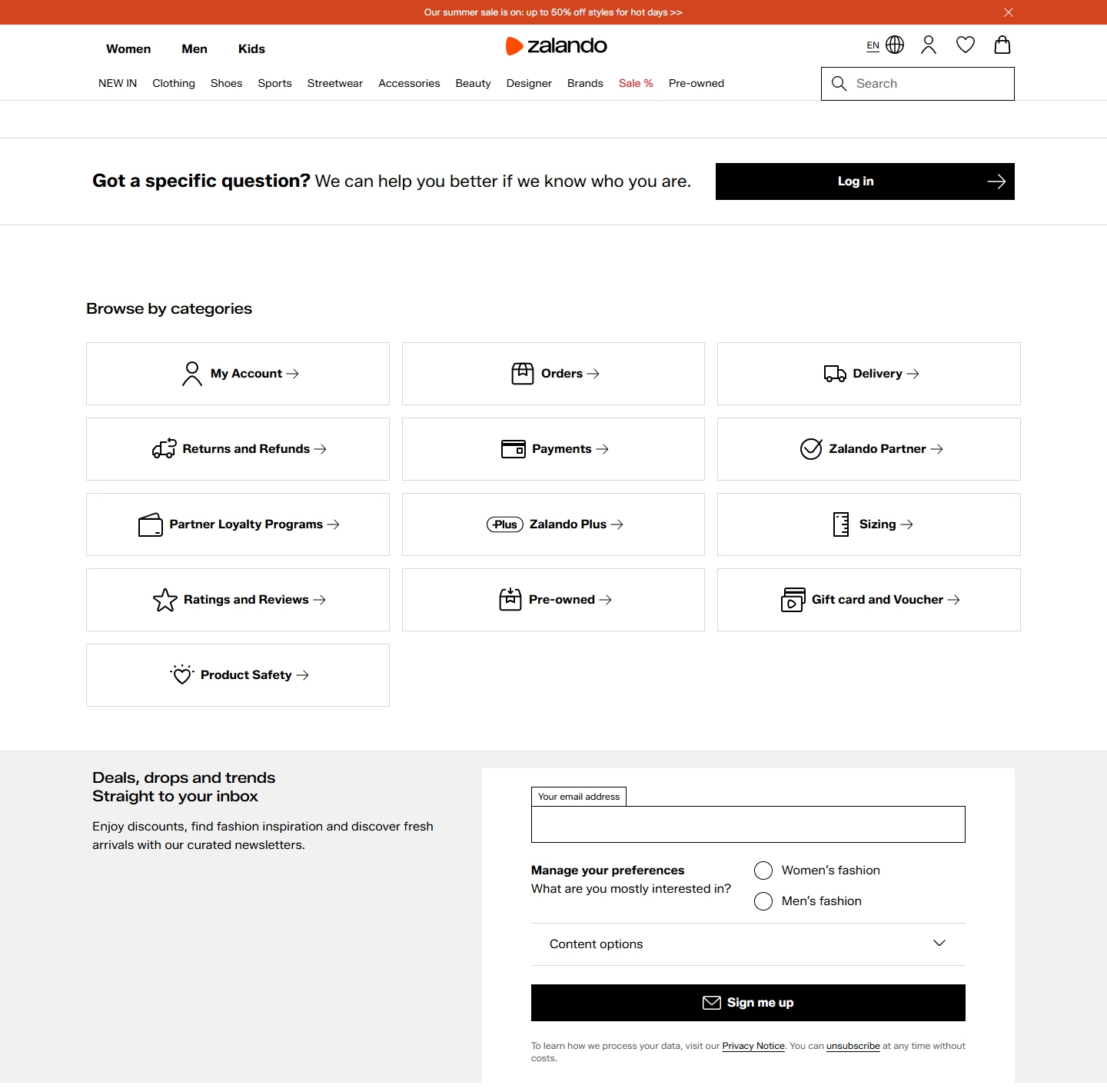Viewport: 1107px width, 1092px height.
Task: Click the My Account person icon
Action: [192, 374]
